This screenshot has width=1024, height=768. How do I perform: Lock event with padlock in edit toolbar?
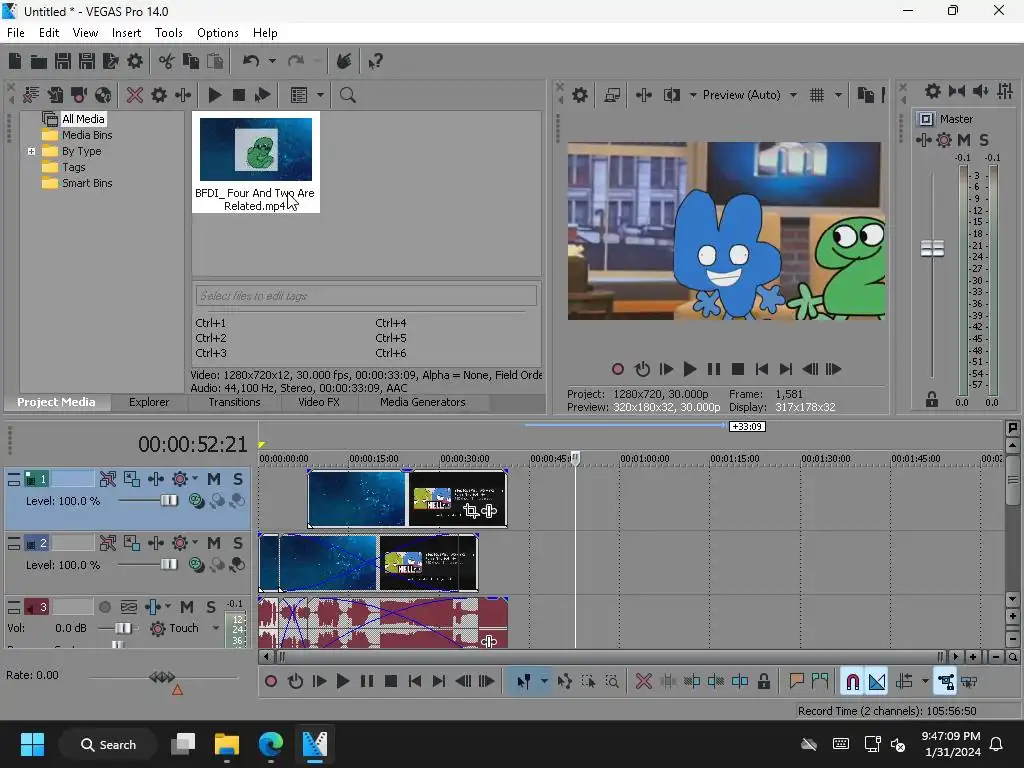point(763,682)
